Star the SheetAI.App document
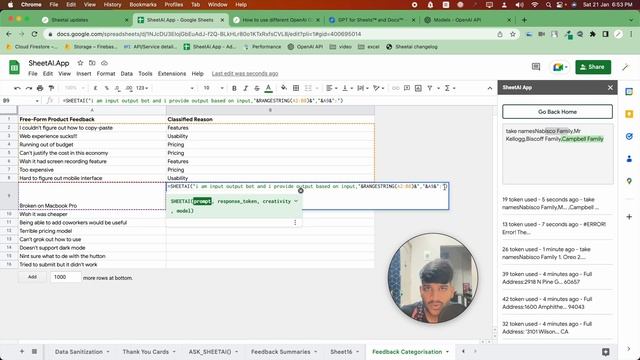The image size is (640, 360). 80,63
